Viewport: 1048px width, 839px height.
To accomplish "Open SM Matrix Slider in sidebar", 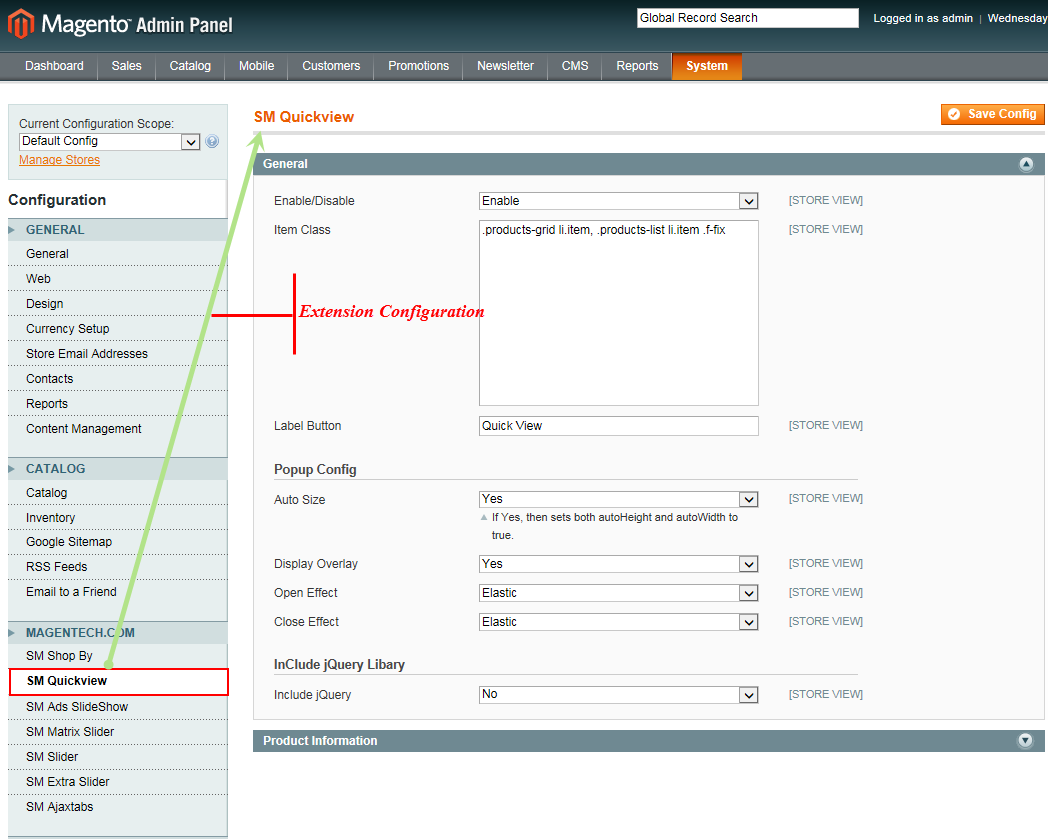I will pyautogui.click(x=118, y=732).
